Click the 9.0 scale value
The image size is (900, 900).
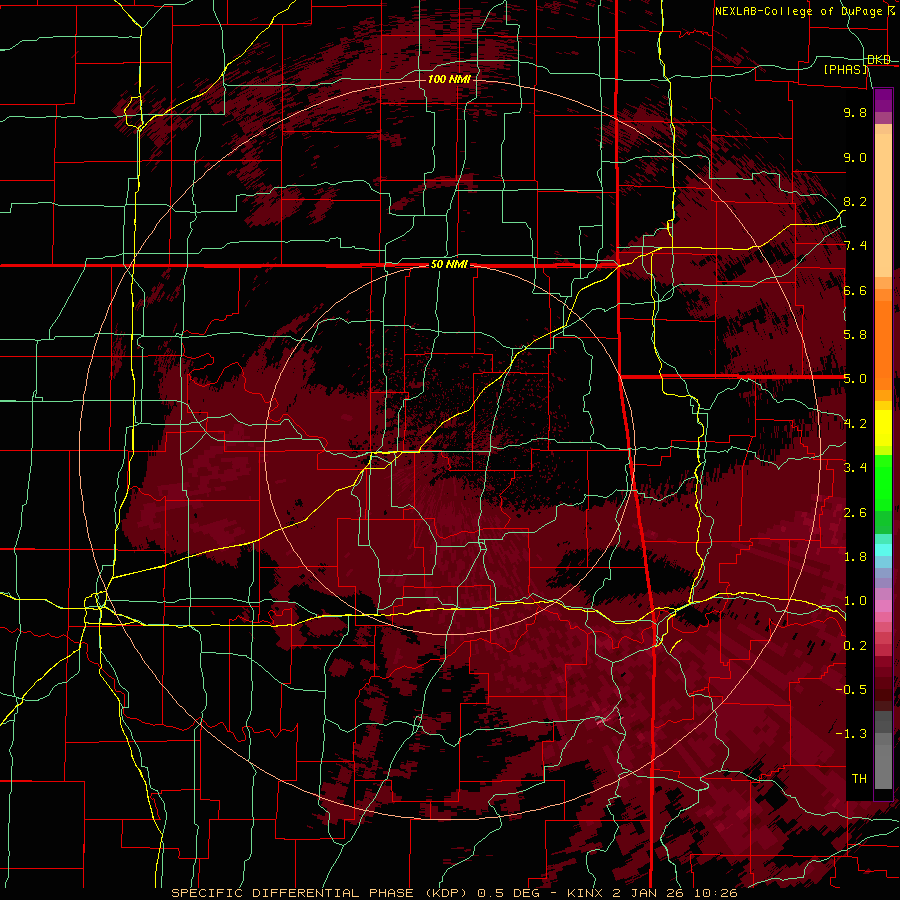click(855, 157)
